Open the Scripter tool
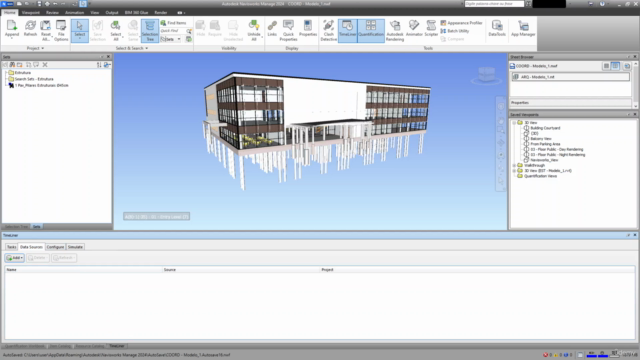This screenshot has height=360, width=640. [x=431, y=29]
